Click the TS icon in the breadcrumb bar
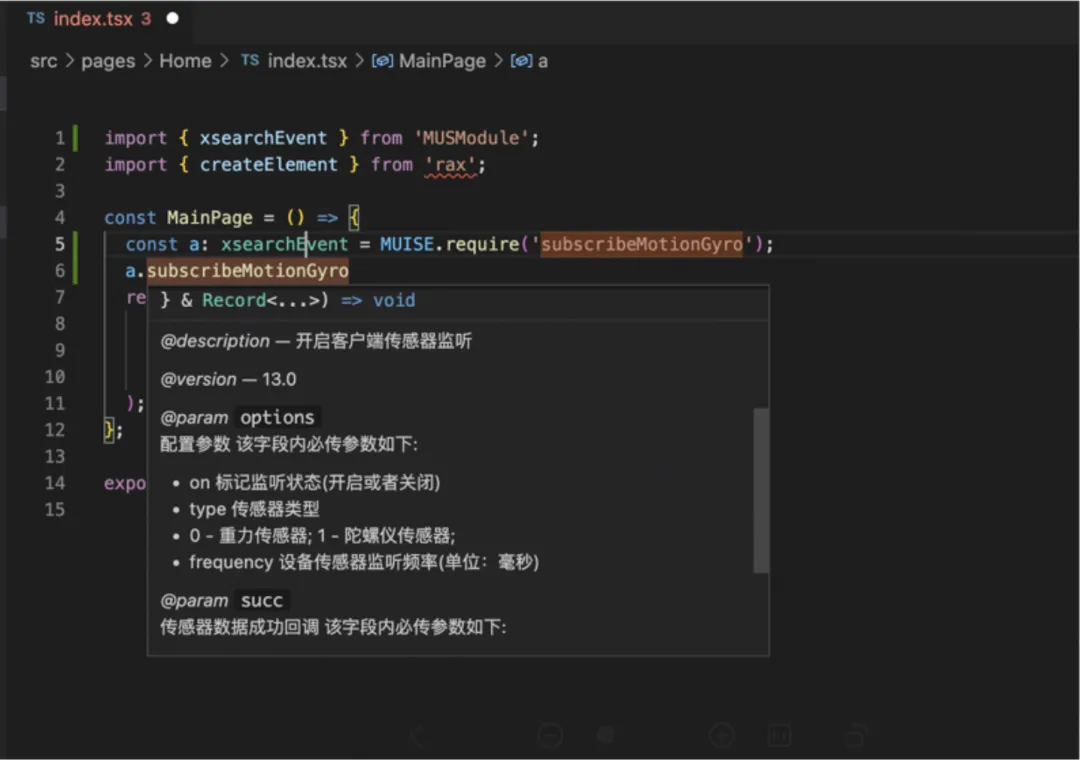The height and width of the screenshot is (760, 1080). click(250, 61)
